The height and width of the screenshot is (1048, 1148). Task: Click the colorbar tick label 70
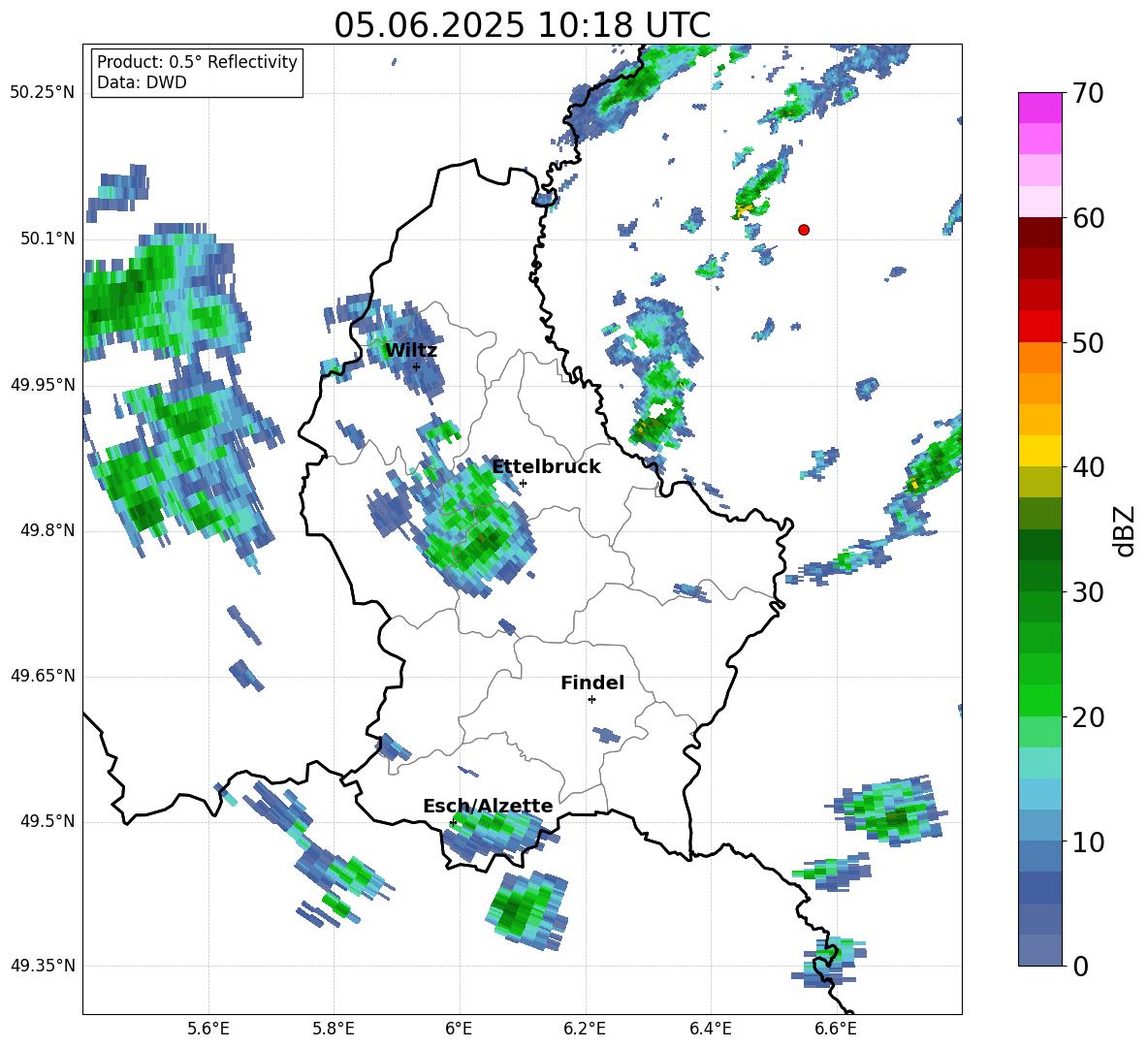pyautogui.click(x=1087, y=94)
